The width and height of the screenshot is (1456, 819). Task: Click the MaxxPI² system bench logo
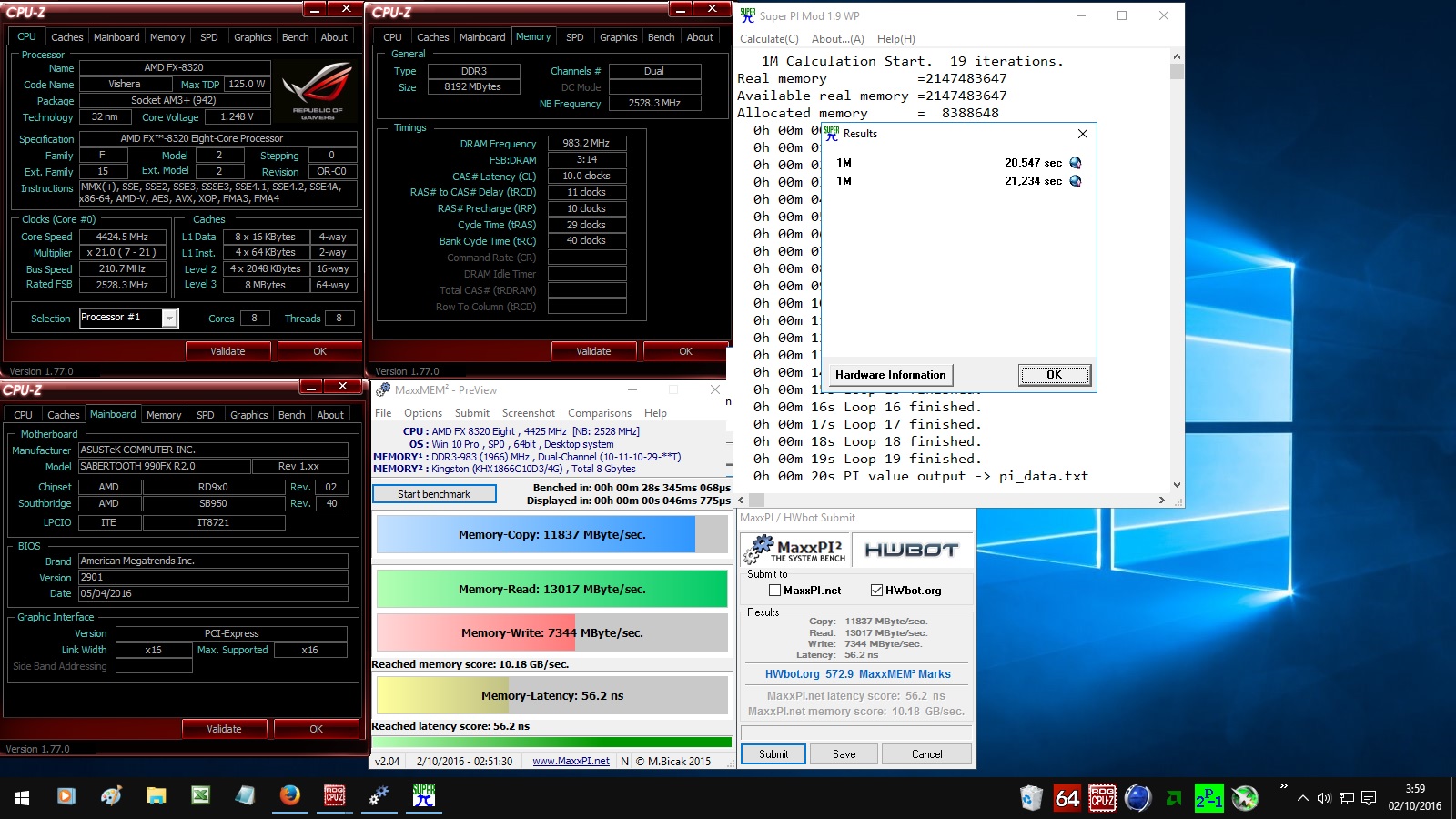(795, 550)
